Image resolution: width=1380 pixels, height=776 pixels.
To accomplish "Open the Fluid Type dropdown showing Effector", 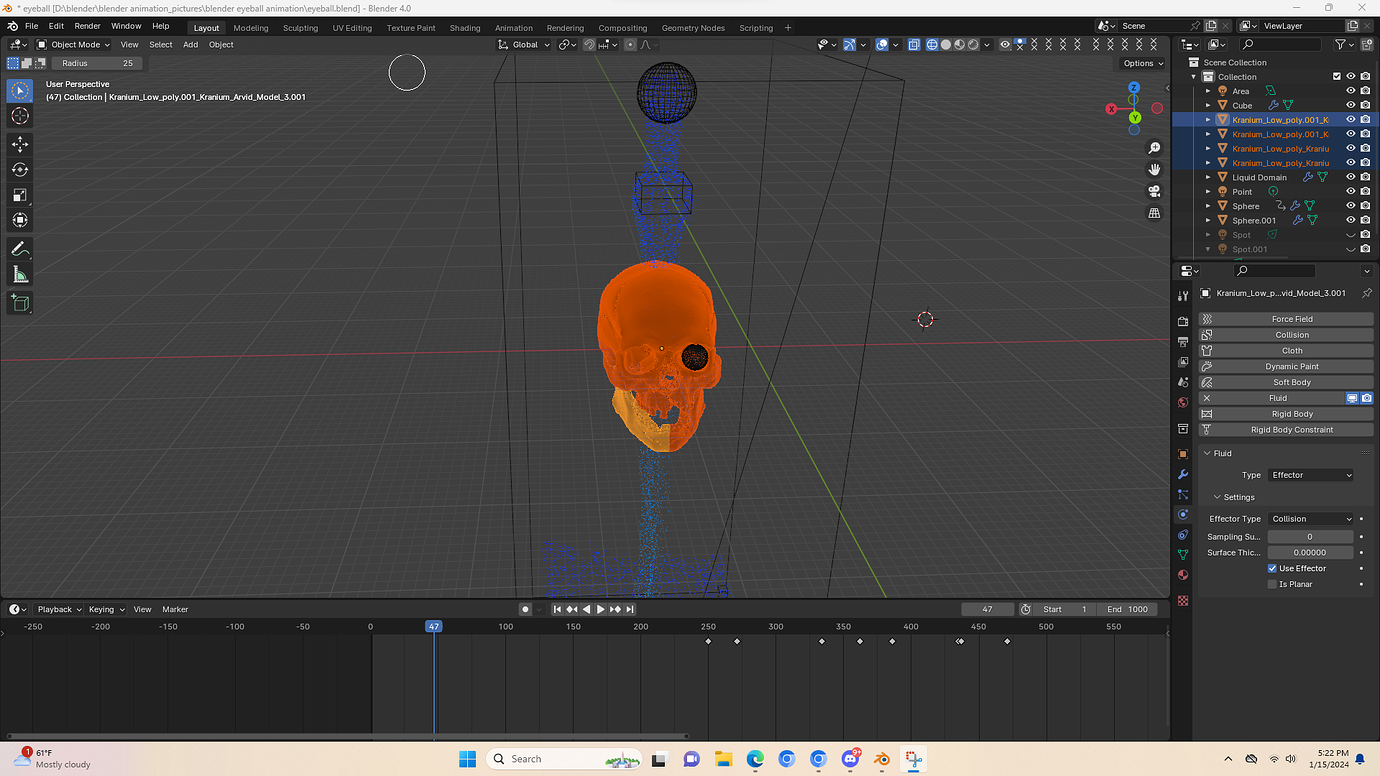I will (x=1311, y=475).
